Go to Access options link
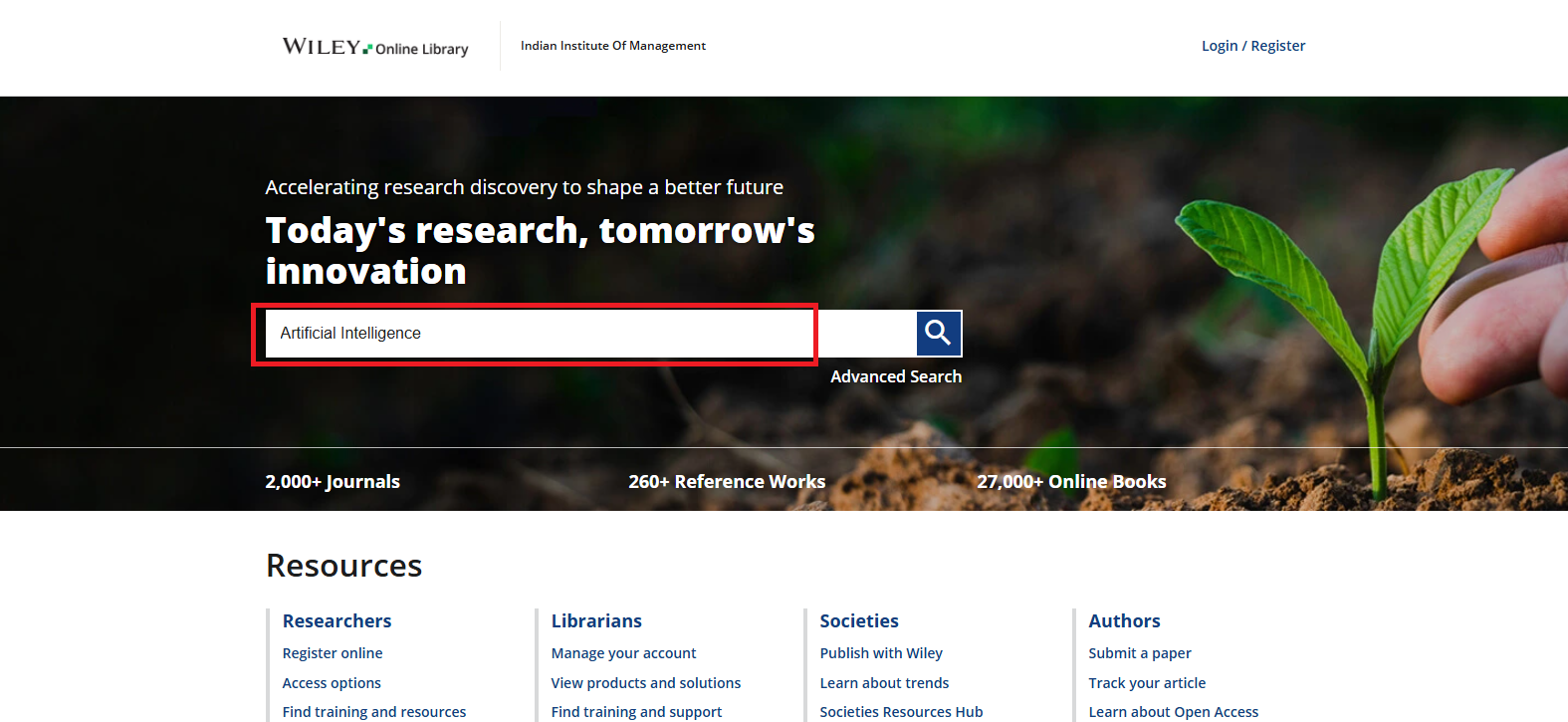1568x722 pixels. coord(332,683)
